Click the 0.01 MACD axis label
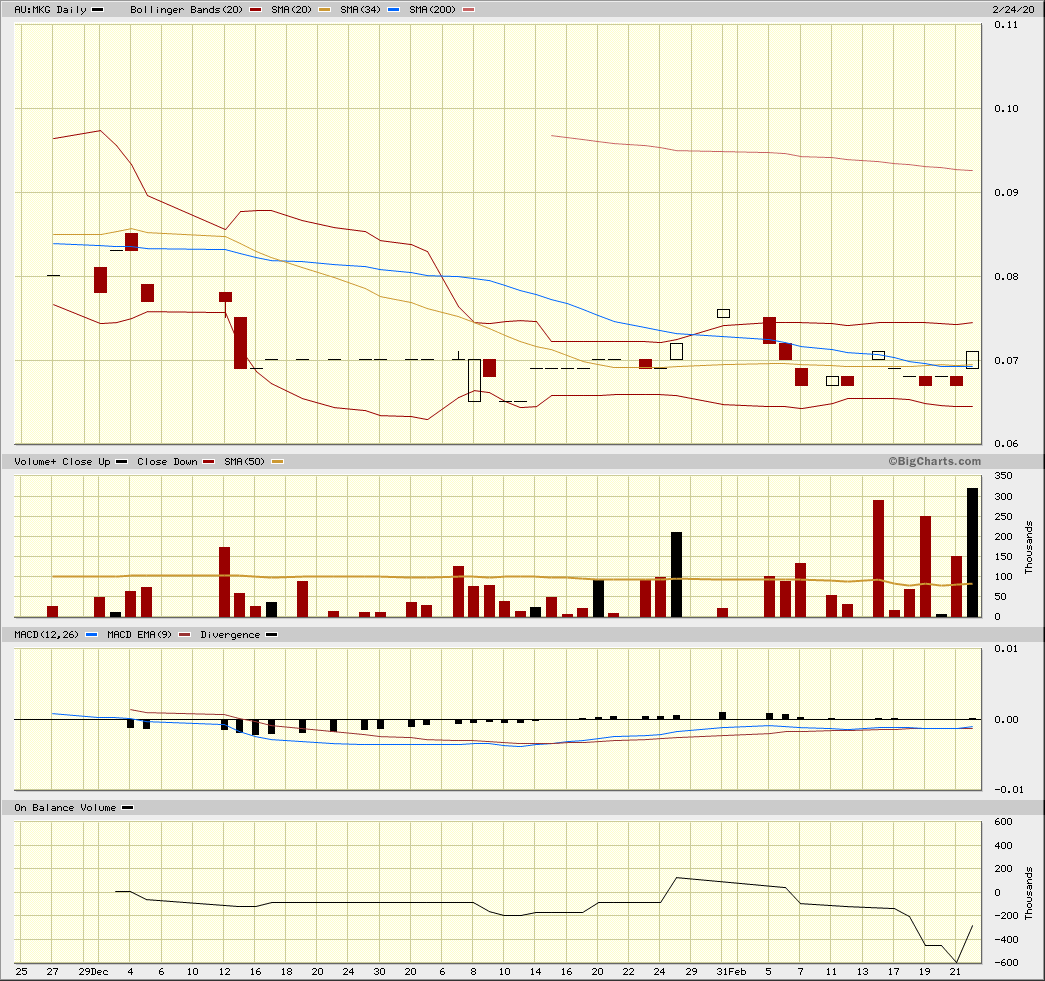 coord(1006,648)
